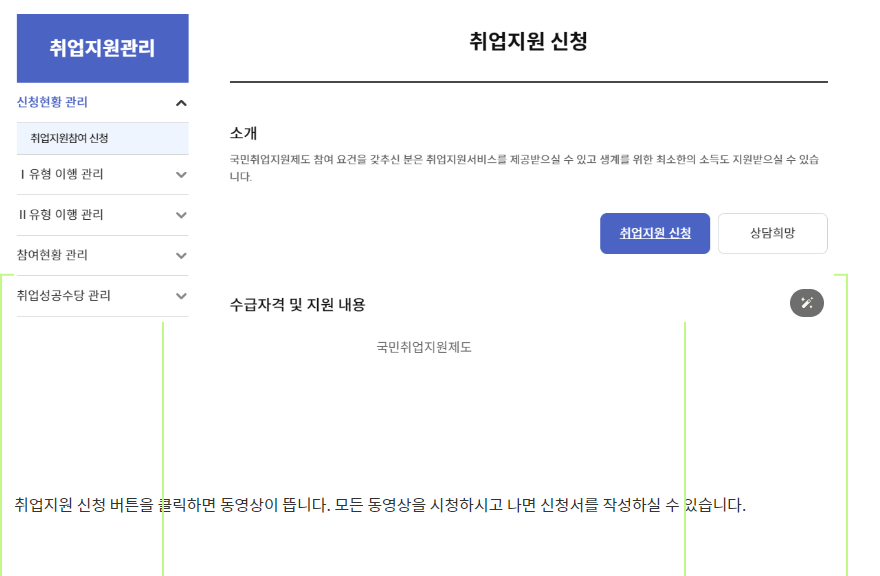Click the chevron-up icon beside 신청현황 관리
This screenshot has width=880, height=576.
point(181,102)
